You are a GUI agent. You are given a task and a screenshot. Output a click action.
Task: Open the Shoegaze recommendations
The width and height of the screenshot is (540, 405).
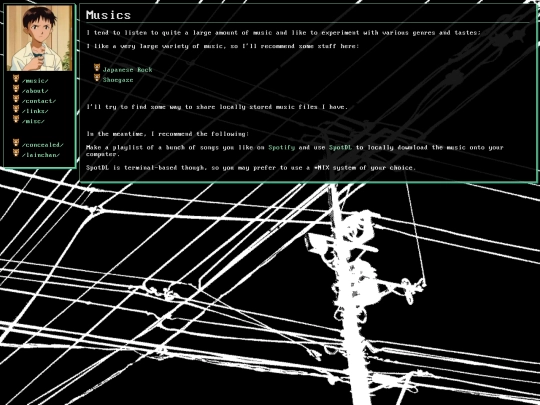[118, 80]
